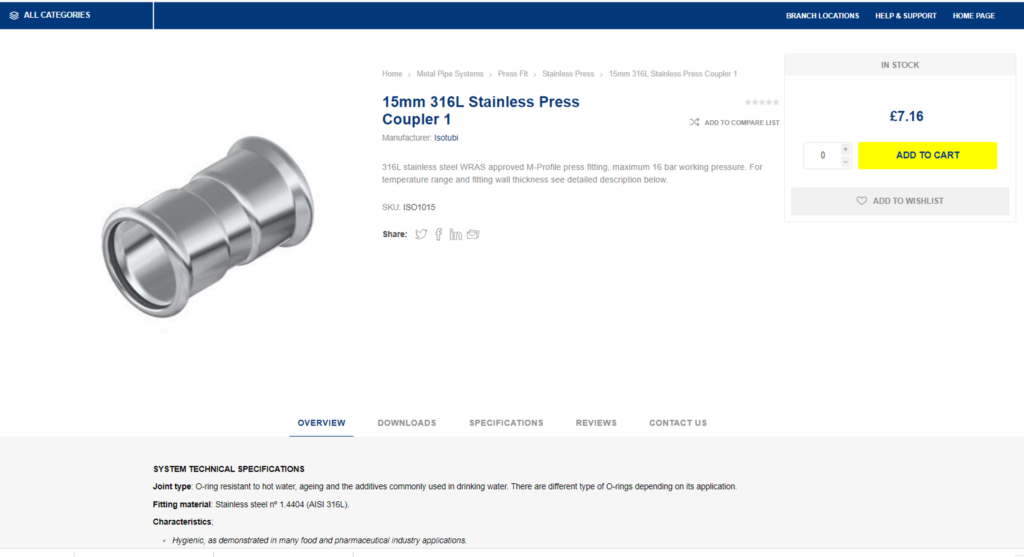Click the product short description paragraph
Screen dimensions: 1024x557
pyautogui.click(x=572, y=173)
